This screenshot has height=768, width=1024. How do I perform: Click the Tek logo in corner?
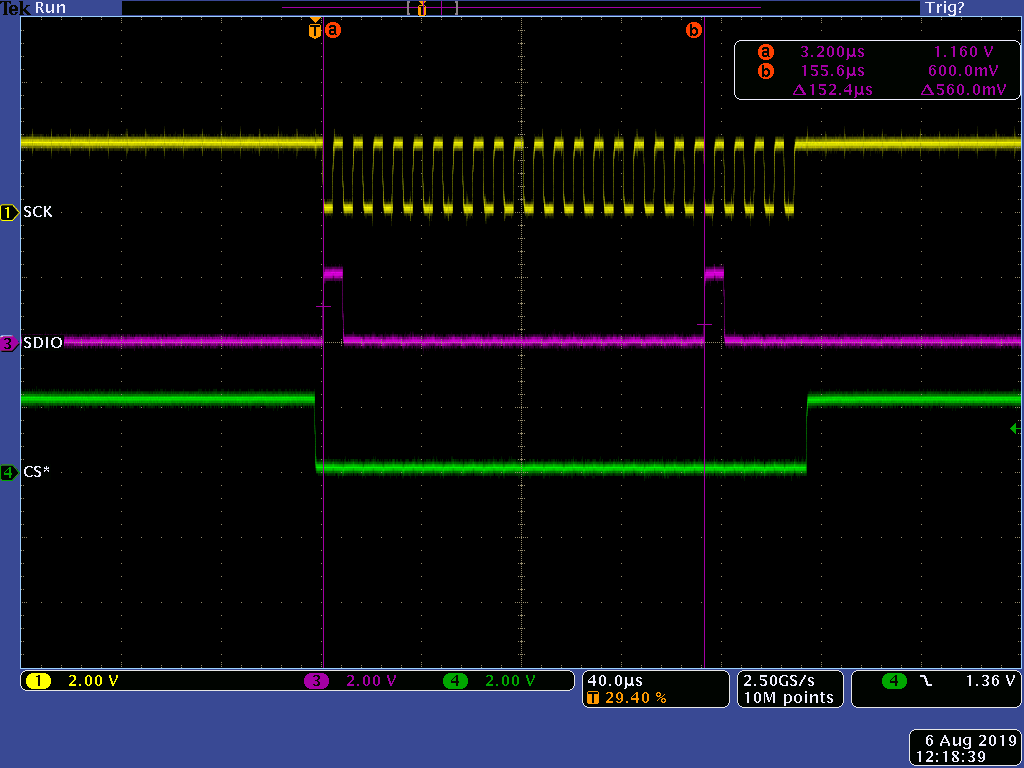16,8
